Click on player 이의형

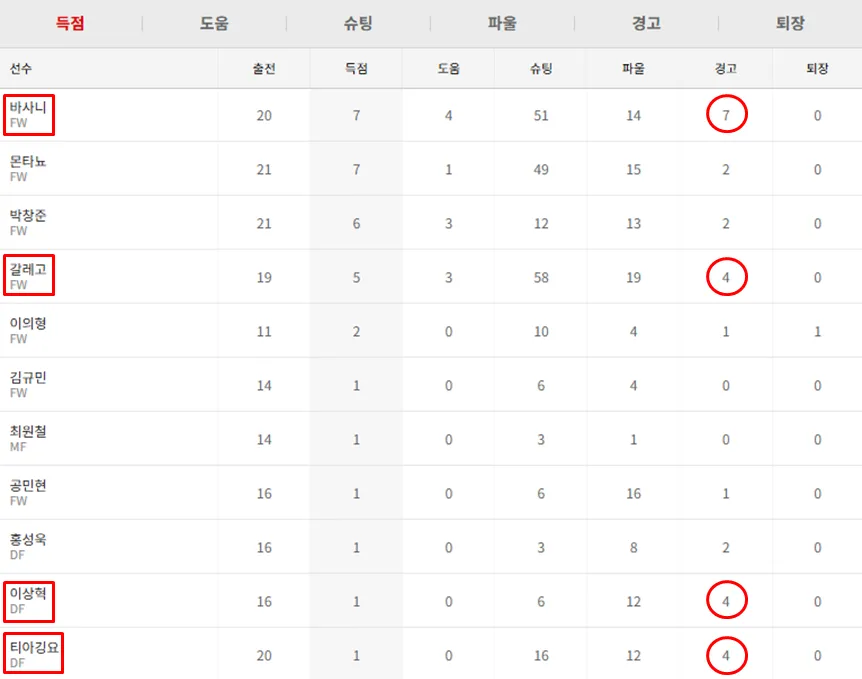point(28,324)
